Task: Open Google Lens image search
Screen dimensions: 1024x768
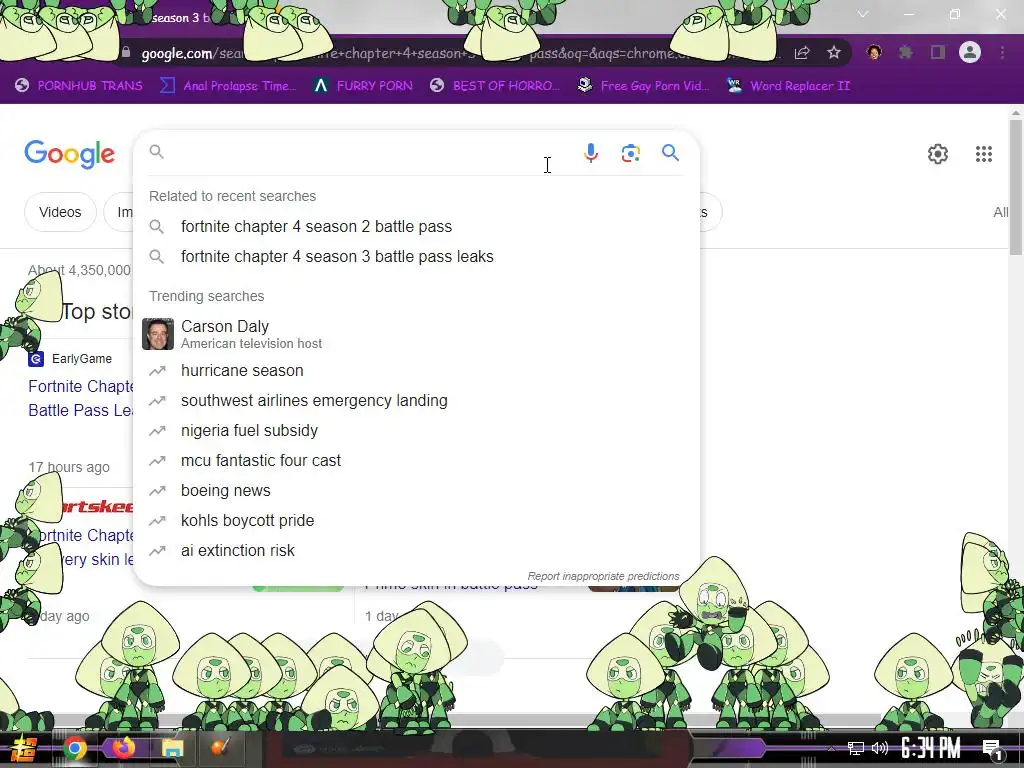Action: tap(630, 153)
